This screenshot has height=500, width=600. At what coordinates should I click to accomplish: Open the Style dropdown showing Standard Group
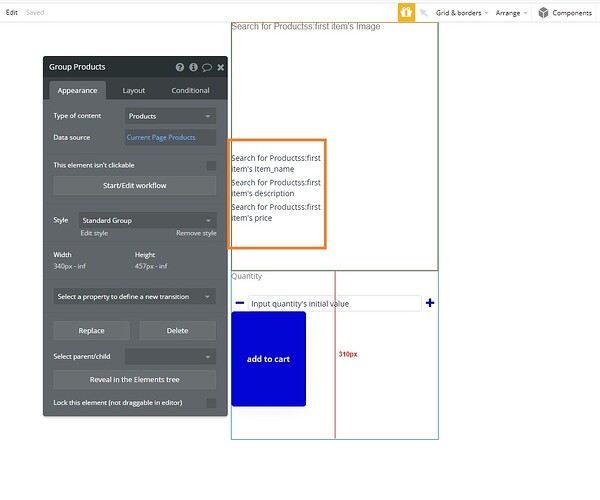pyautogui.click(x=147, y=220)
